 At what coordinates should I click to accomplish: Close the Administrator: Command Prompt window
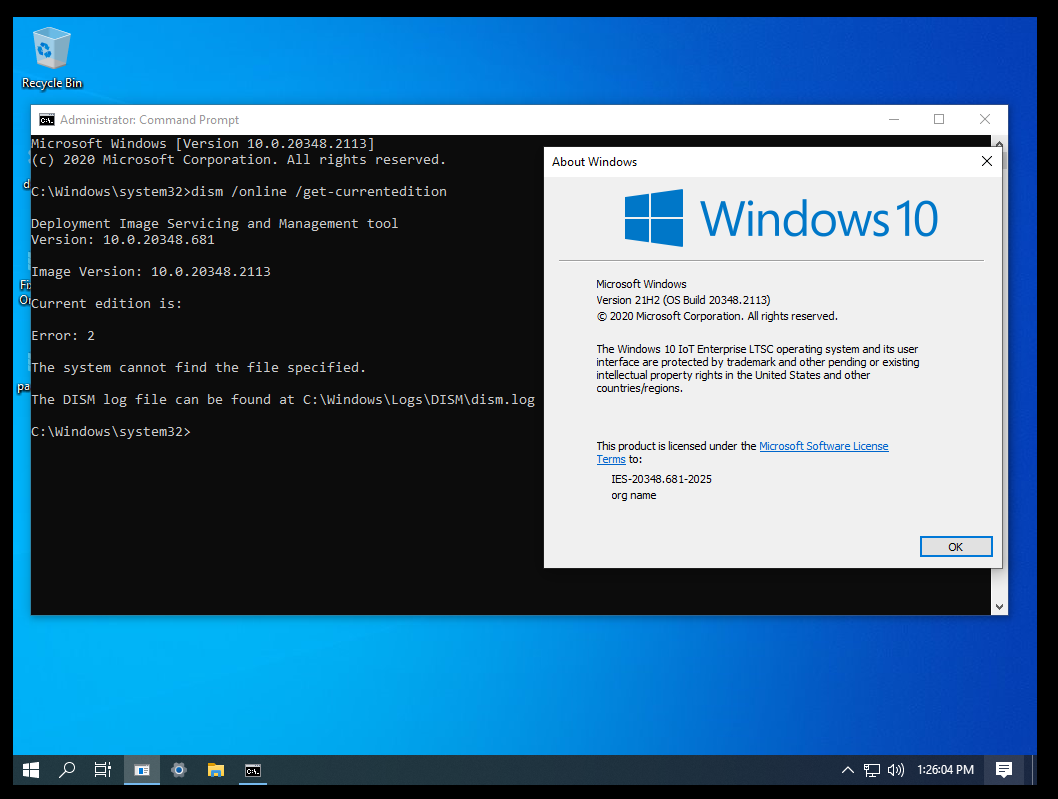click(x=984, y=119)
